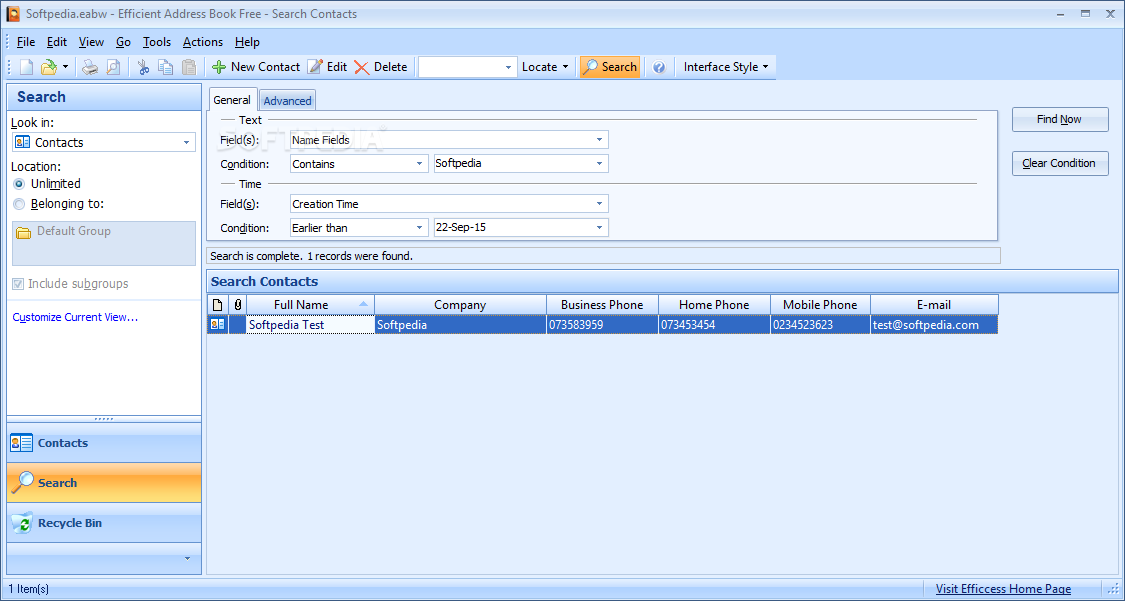Open the Interface Style dropdown
The width and height of the screenshot is (1125, 601).
point(725,67)
